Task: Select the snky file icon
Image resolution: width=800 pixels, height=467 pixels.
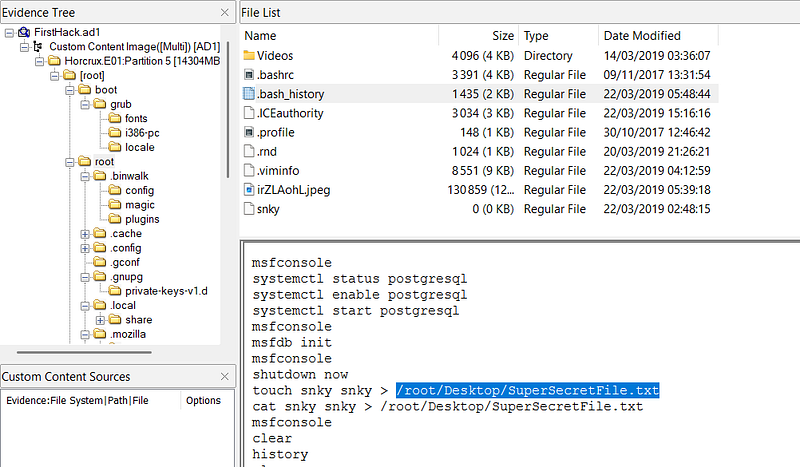Action: tap(249, 208)
